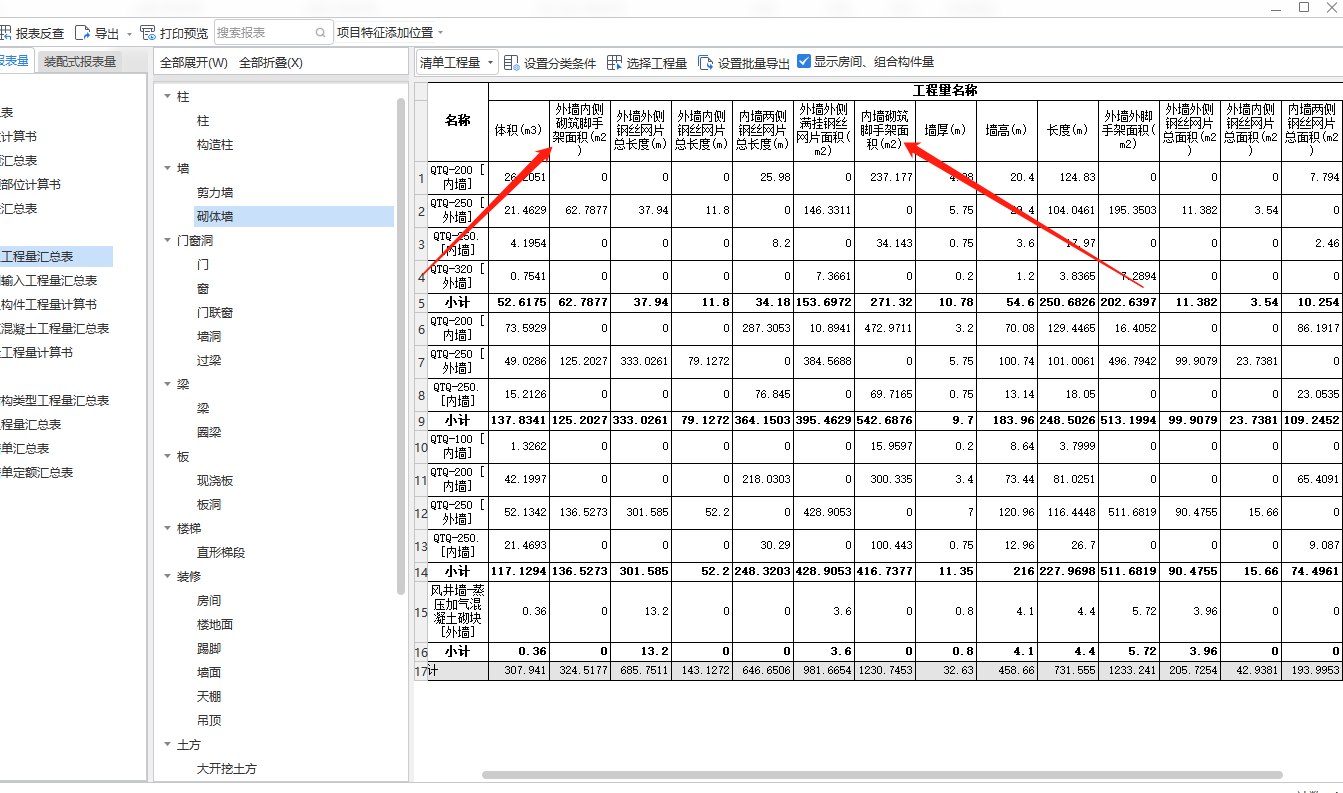
Task: Collapse the 楼梯 tree group
Action: 167,529
